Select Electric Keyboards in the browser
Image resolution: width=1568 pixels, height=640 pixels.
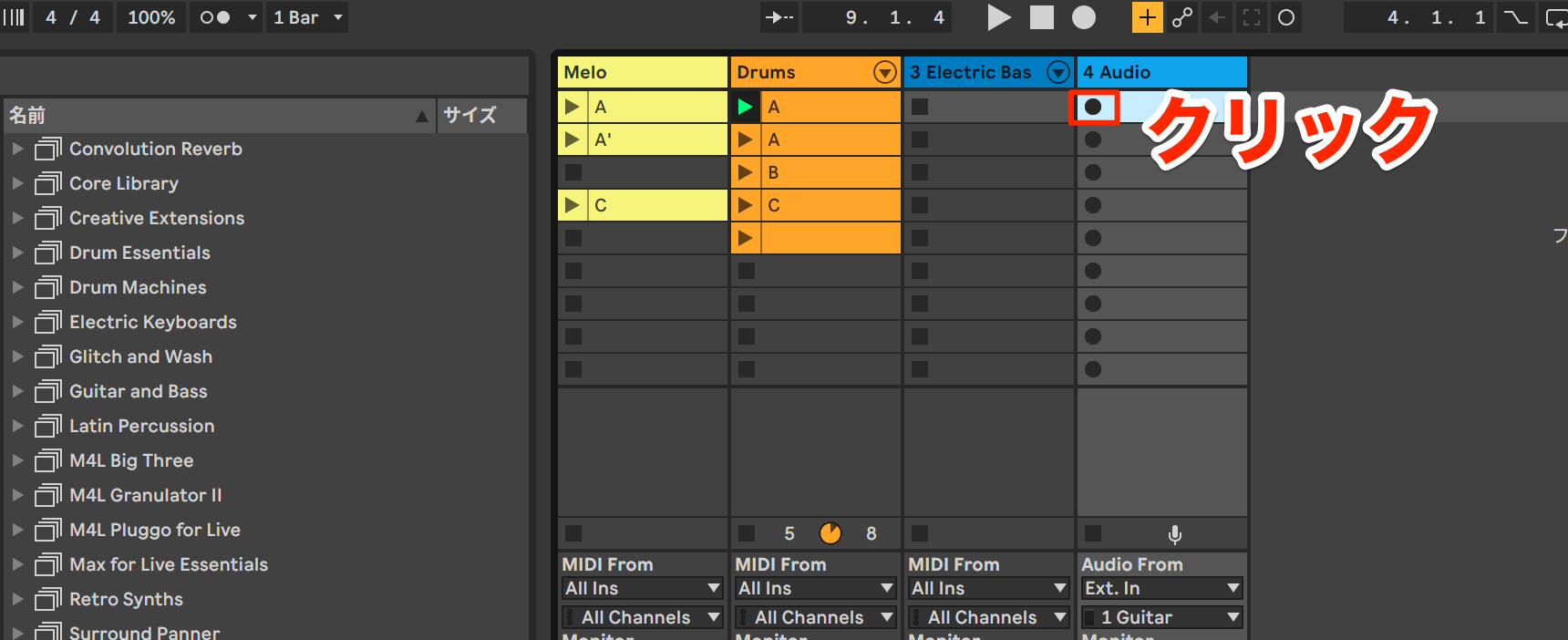(x=153, y=322)
